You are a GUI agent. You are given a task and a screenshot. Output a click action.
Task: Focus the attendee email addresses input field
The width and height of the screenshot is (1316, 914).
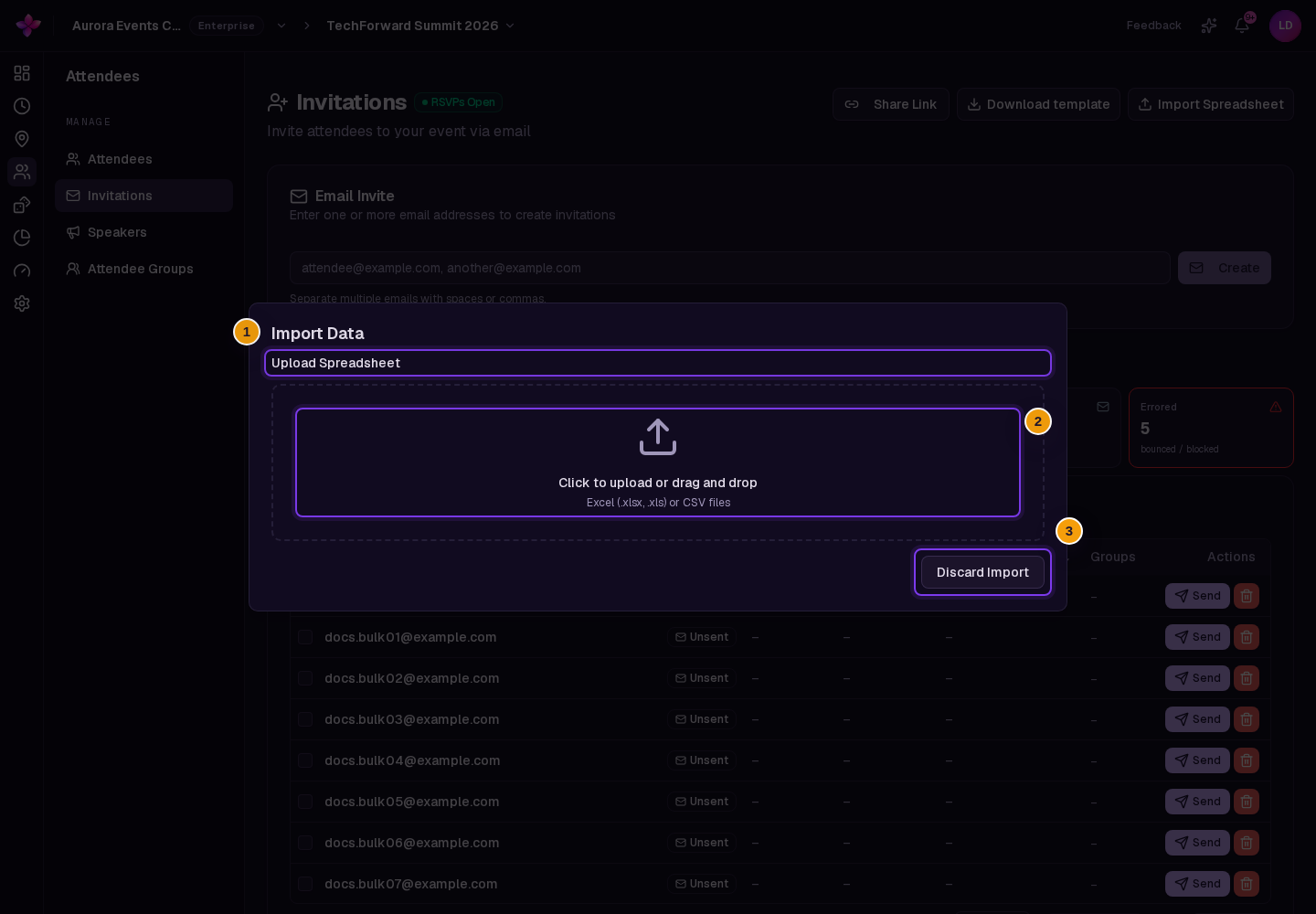coord(730,268)
